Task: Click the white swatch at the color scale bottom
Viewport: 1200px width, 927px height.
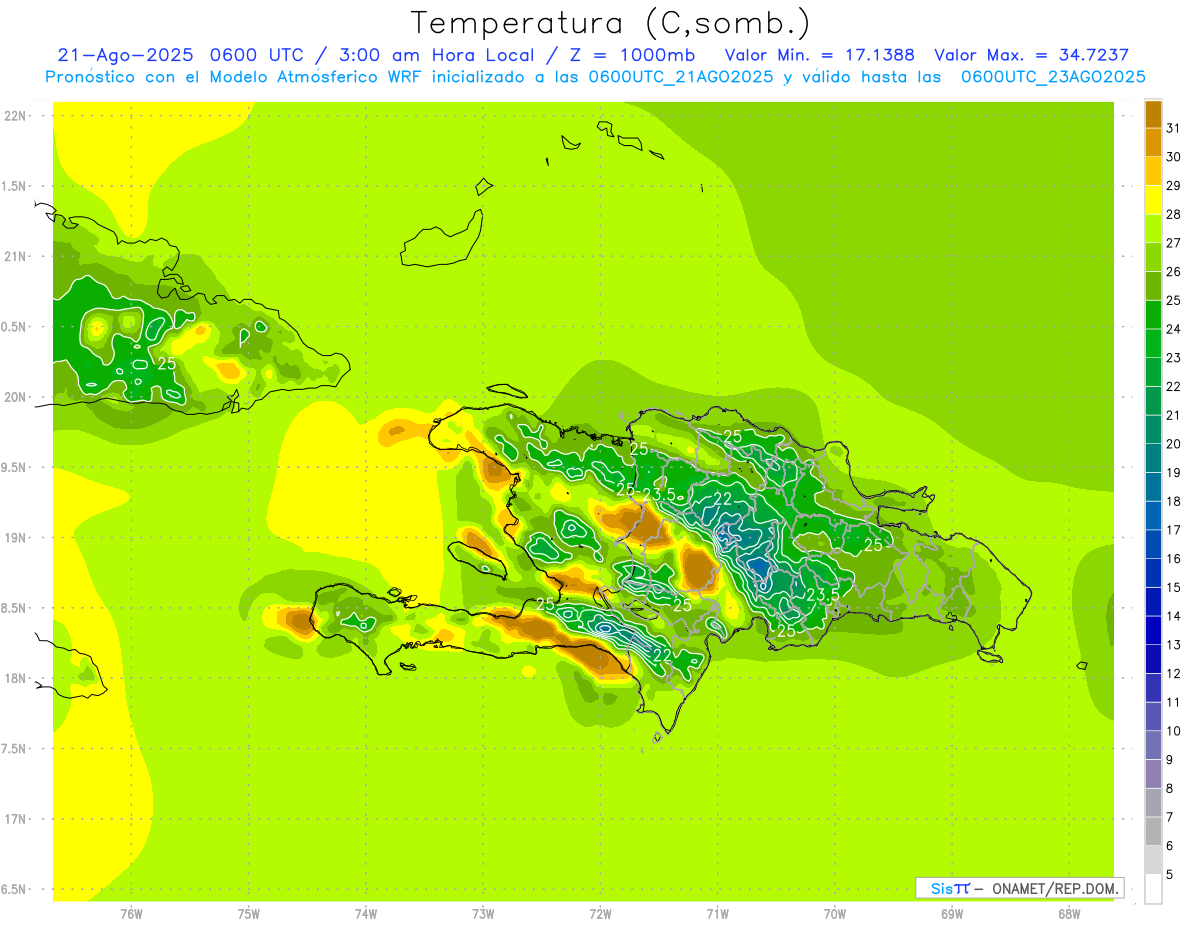Action: coord(1153,888)
